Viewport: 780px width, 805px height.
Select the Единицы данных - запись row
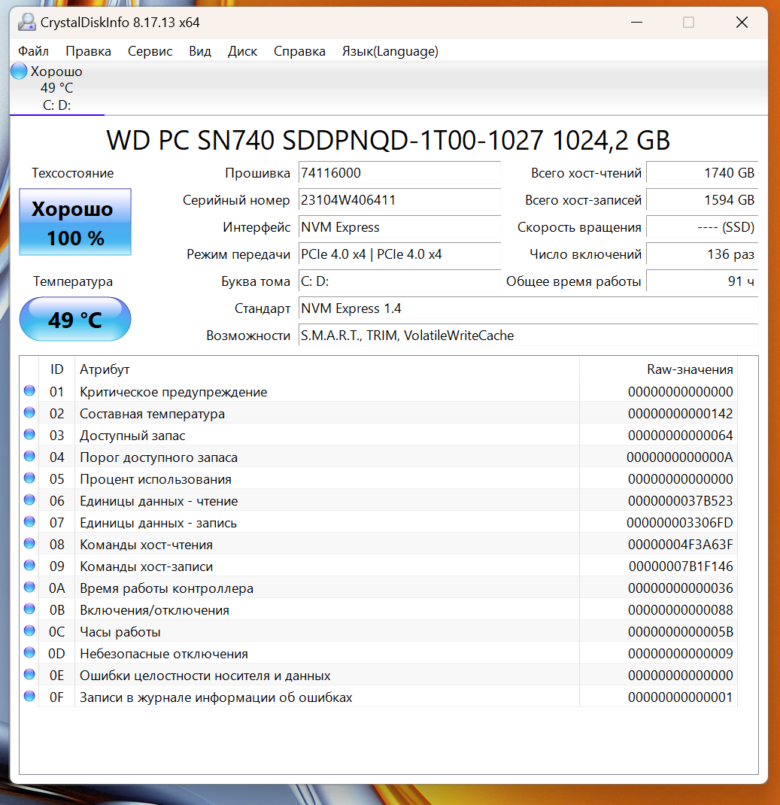[x=378, y=523]
